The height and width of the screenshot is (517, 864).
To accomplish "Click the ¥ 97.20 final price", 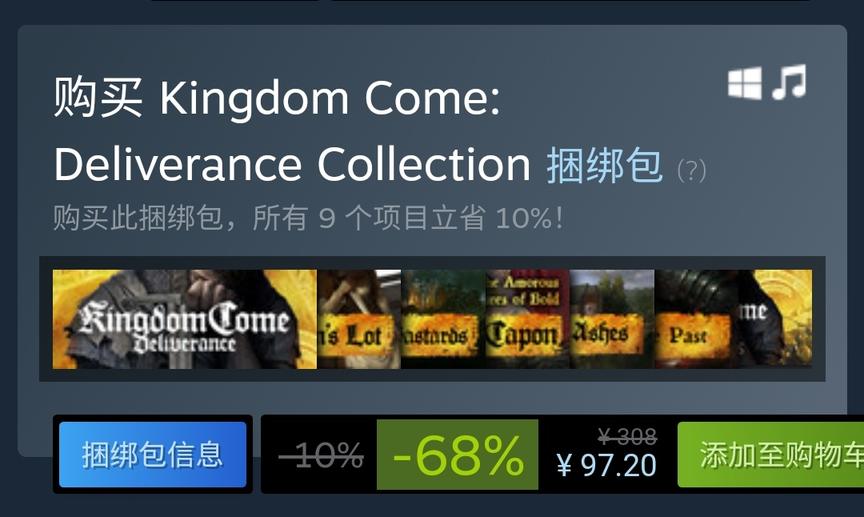I will [606, 465].
